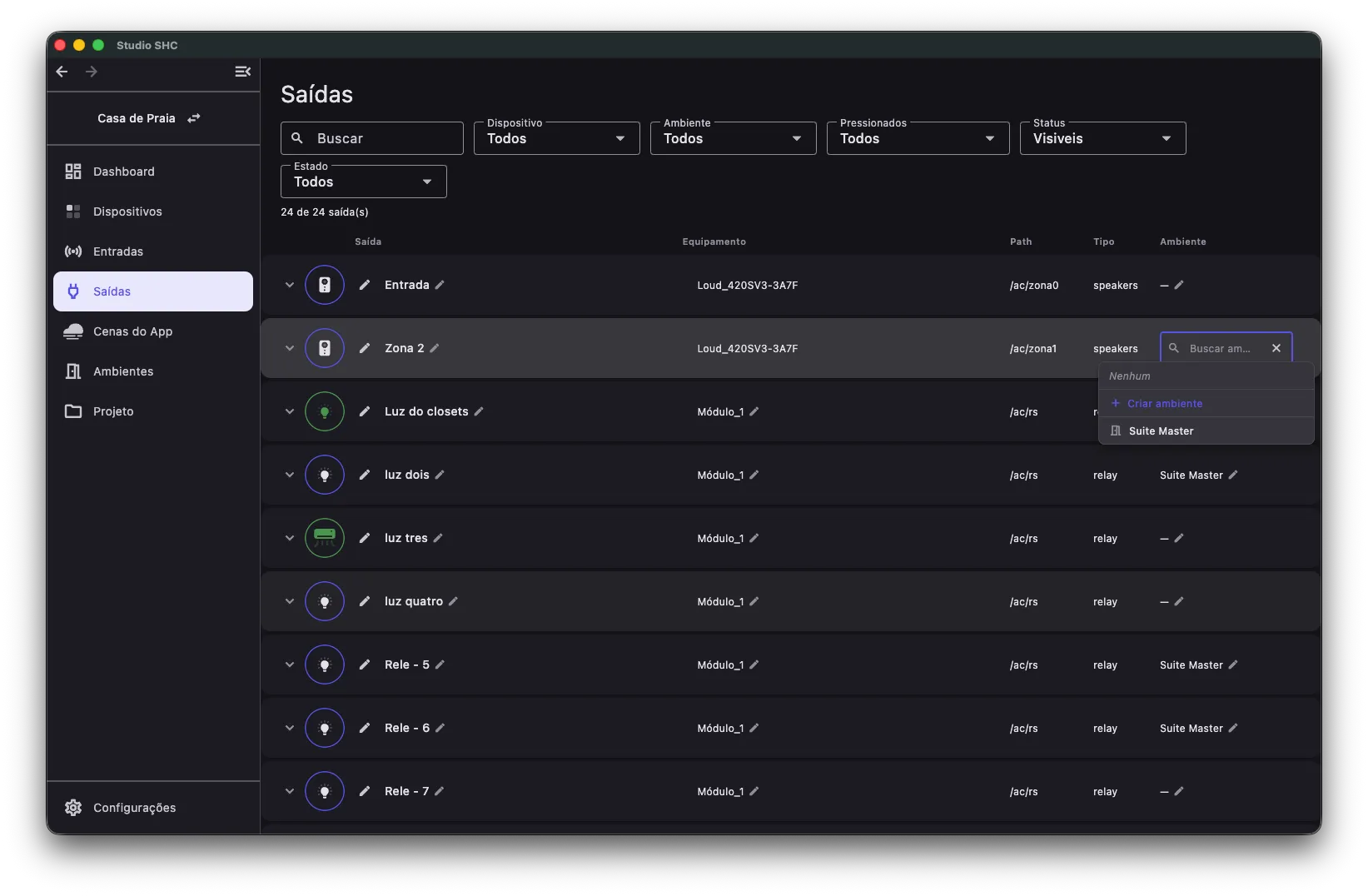
Task: Clear the Buscar ambiente field with X
Action: [x=1276, y=348]
